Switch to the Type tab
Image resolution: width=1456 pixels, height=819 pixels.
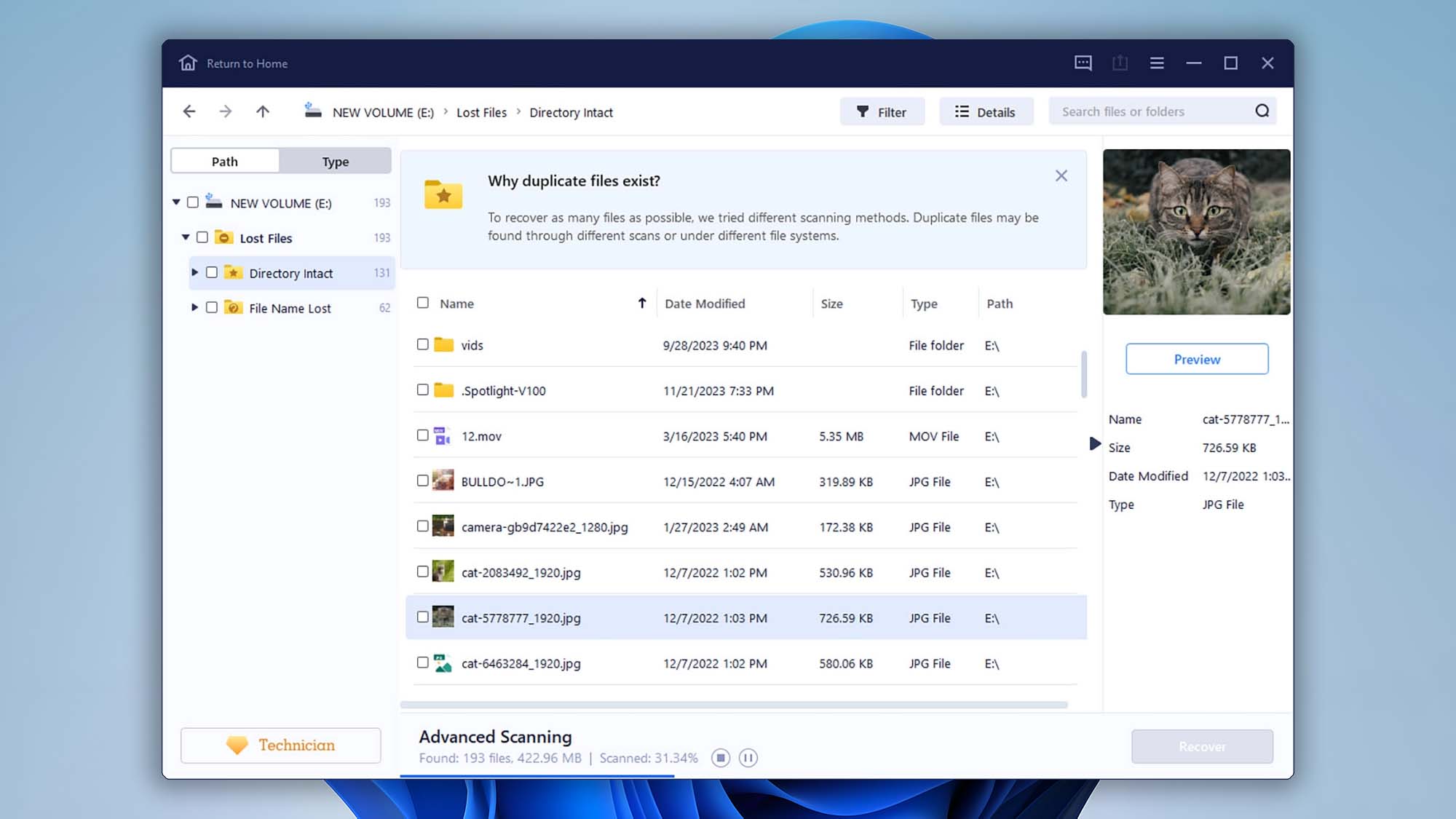[x=335, y=161]
